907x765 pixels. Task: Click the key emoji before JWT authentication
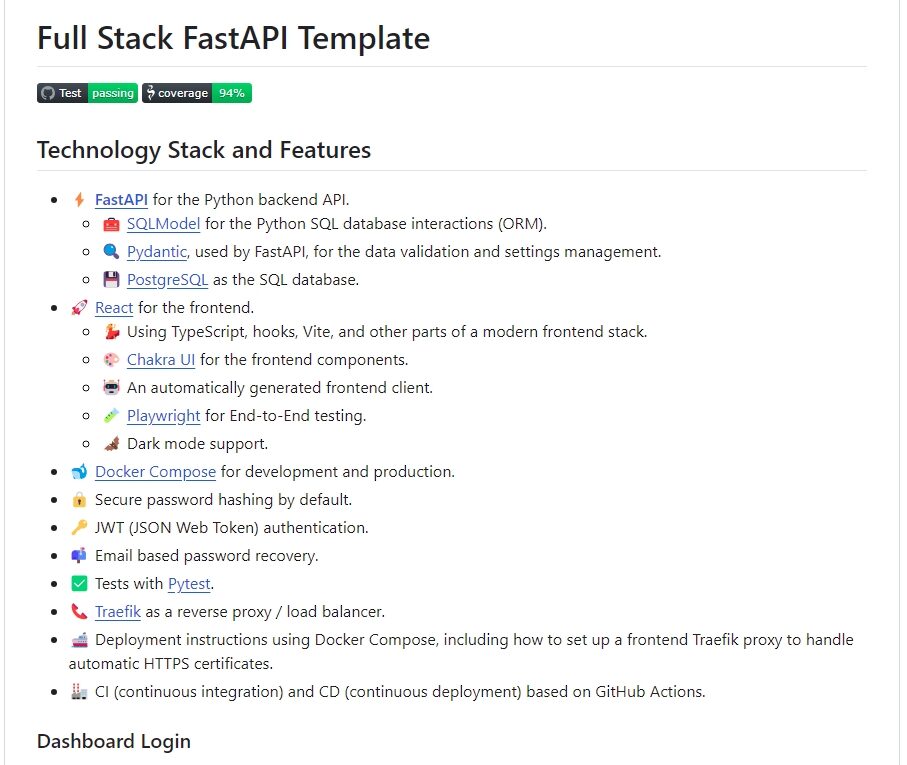(x=79, y=527)
